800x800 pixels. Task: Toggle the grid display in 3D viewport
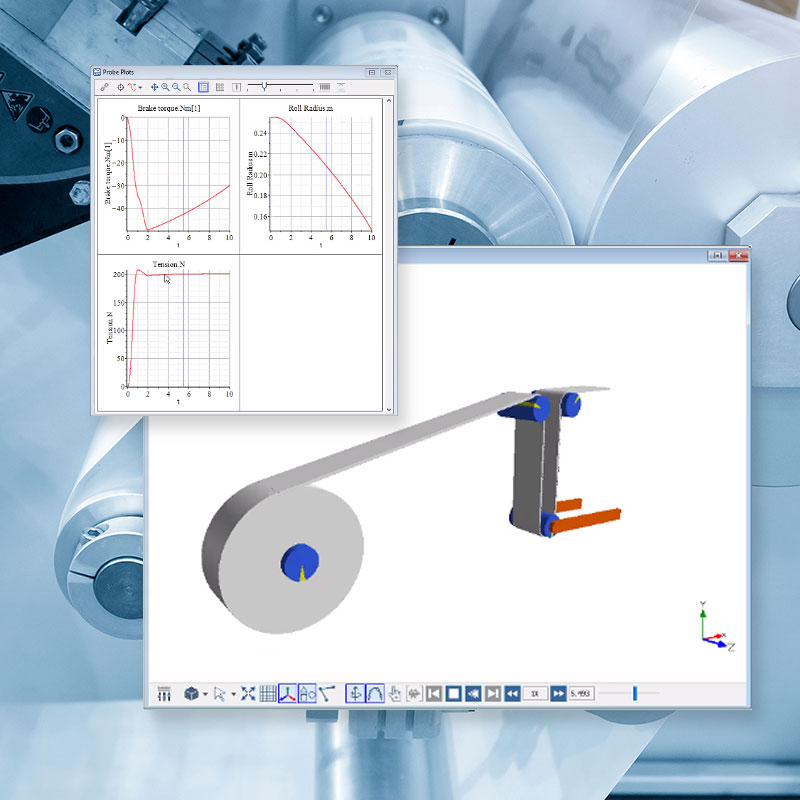(268, 694)
